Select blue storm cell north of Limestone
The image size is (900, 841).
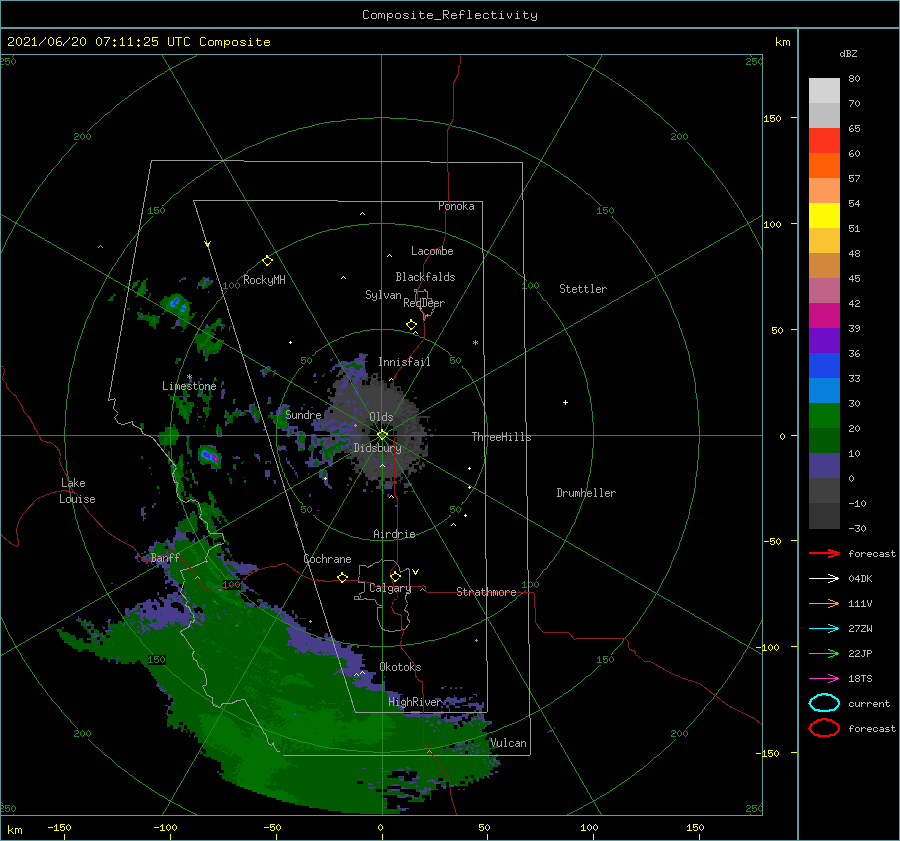[176, 304]
